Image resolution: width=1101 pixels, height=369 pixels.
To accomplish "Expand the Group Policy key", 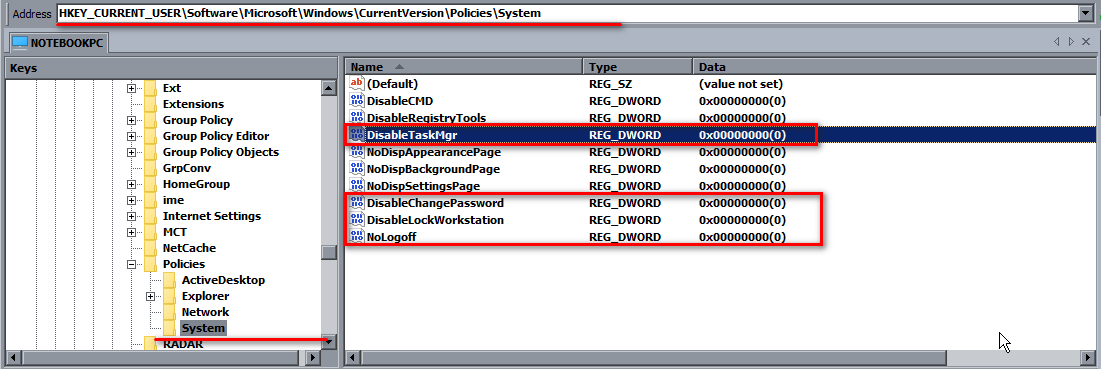I will (x=131, y=121).
